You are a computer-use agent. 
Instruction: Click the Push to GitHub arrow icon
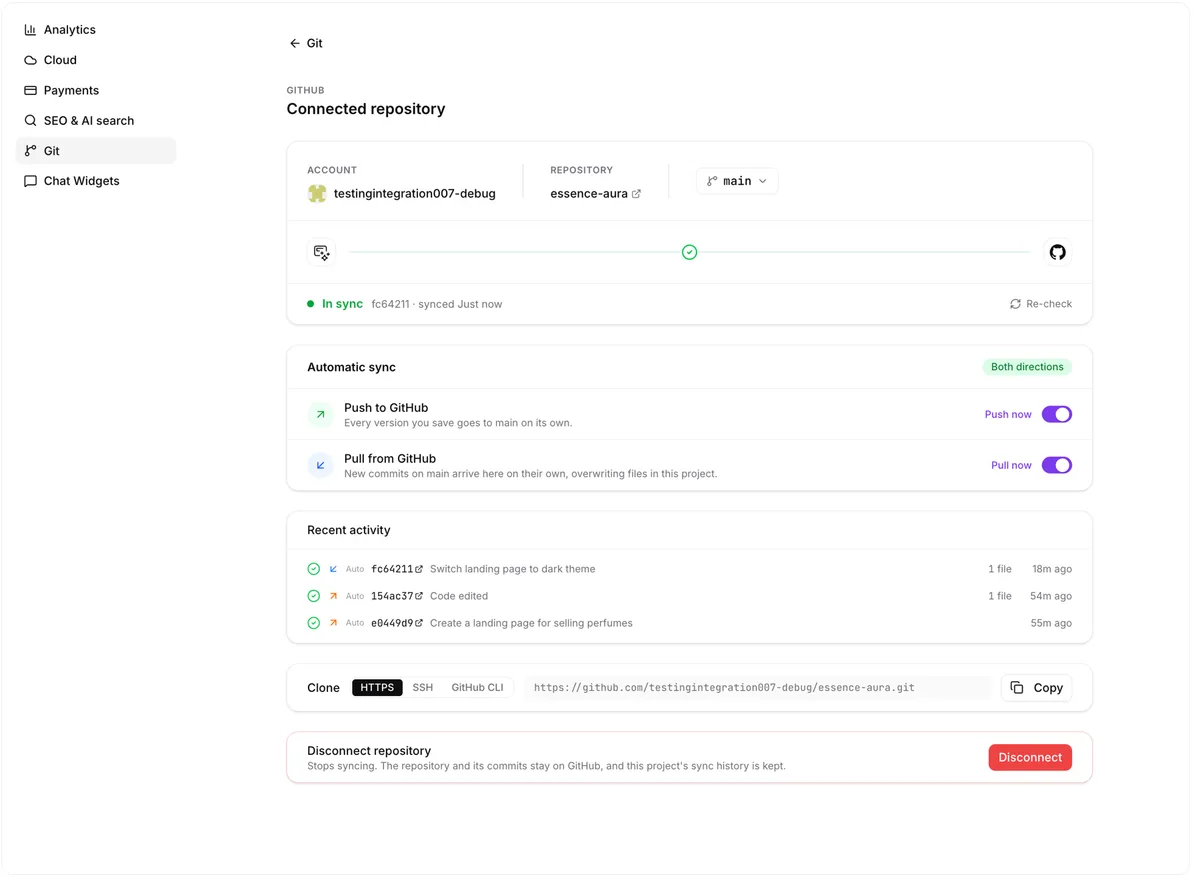pyautogui.click(x=320, y=414)
